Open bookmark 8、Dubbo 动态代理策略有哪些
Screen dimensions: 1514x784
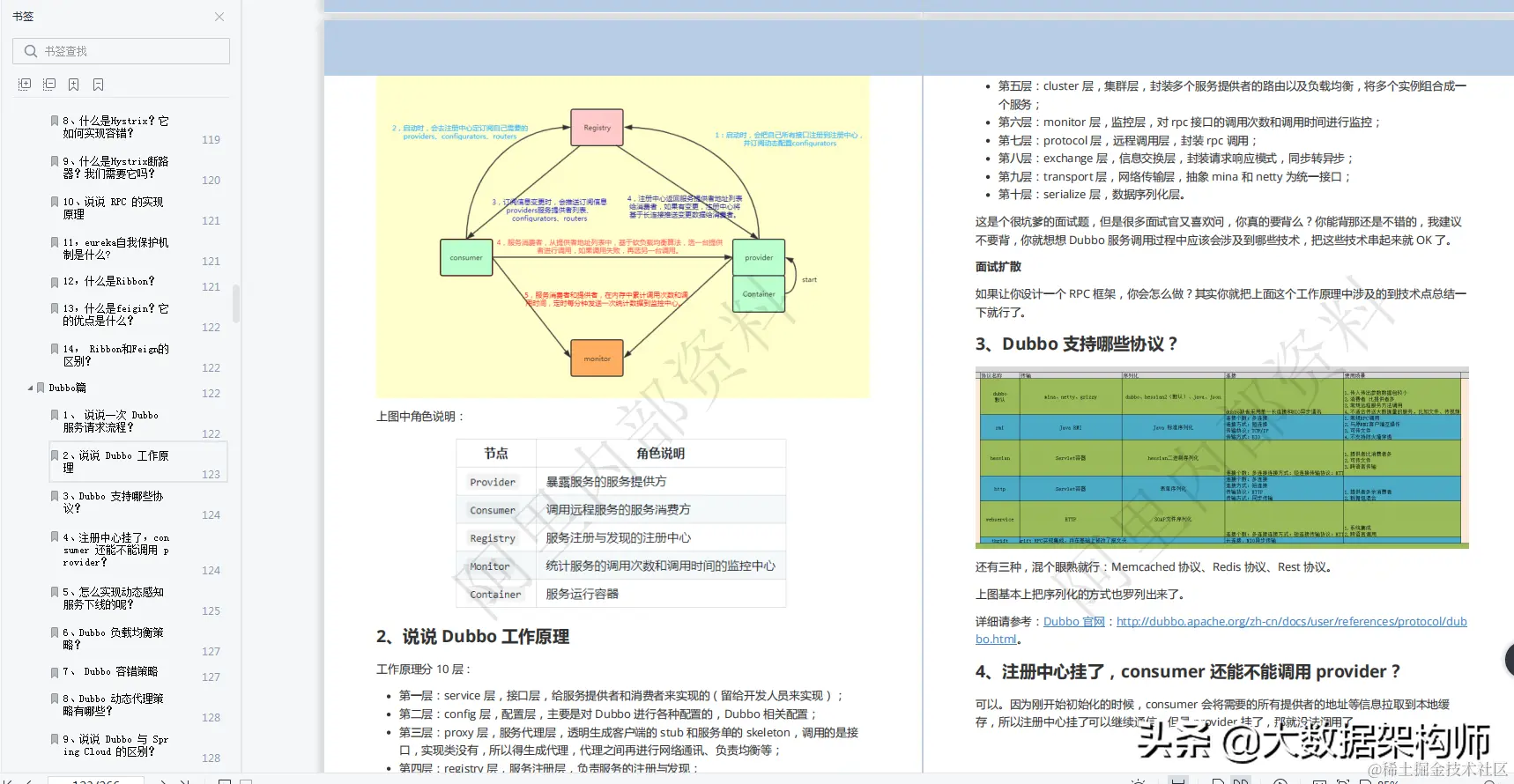pos(113,705)
